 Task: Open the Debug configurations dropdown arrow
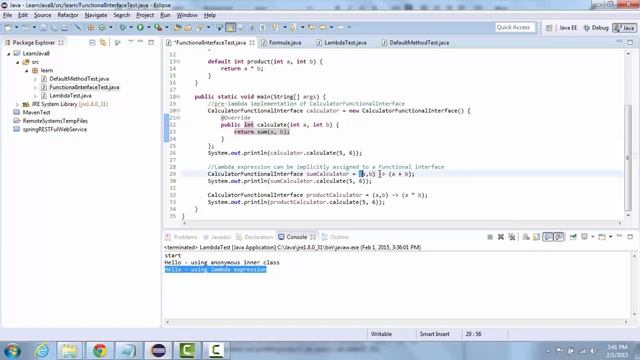coord(131,27)
